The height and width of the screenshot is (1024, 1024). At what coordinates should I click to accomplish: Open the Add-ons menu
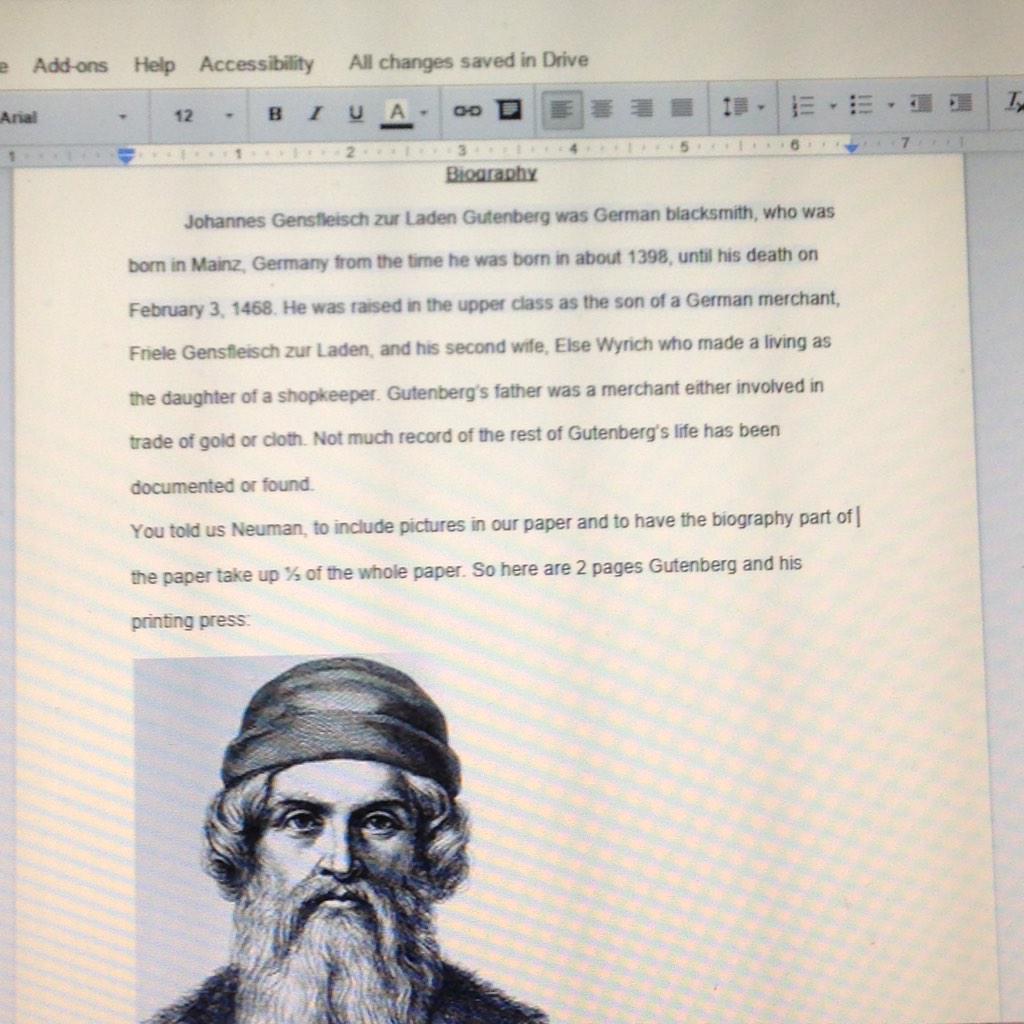71,64
